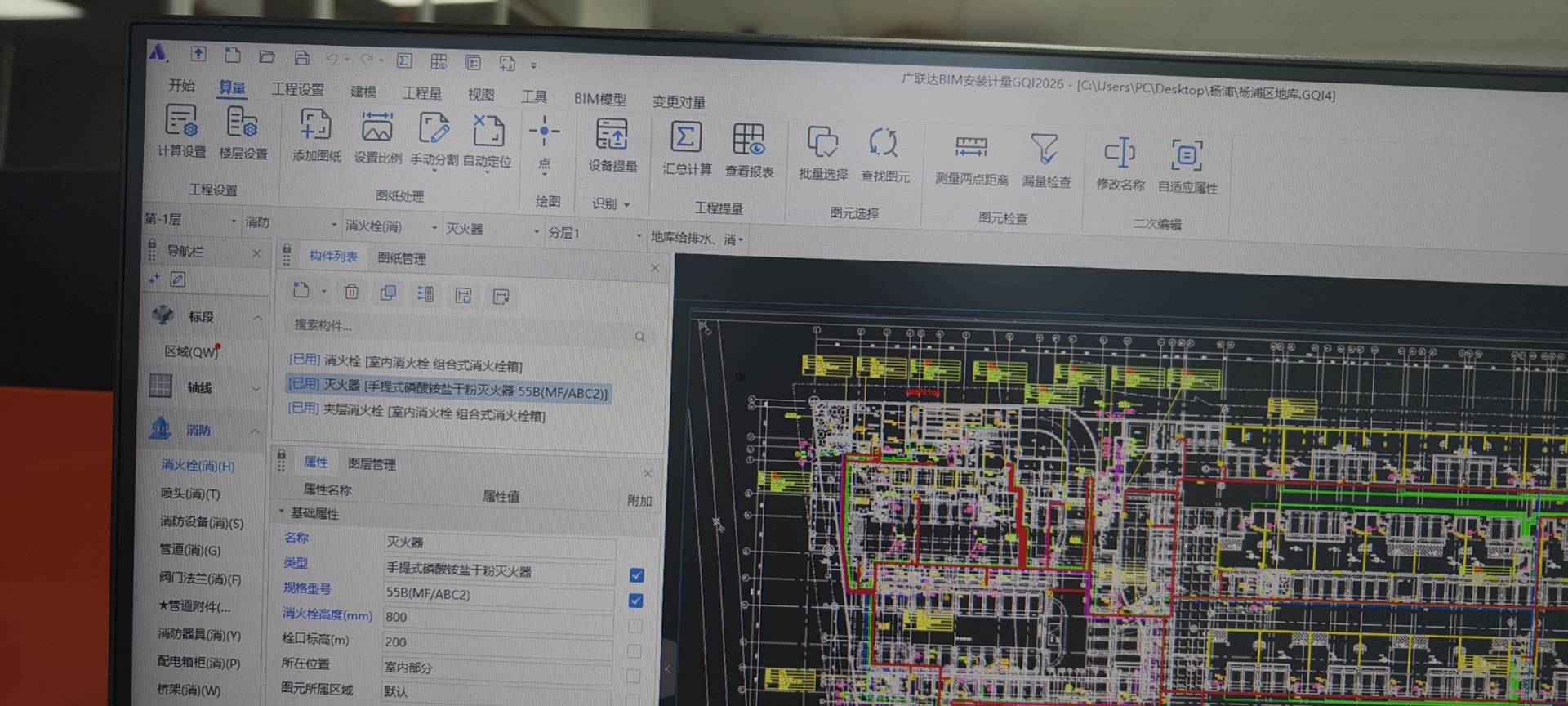
Task: Select the 夹层消火栓 component row
Action: 416,412
